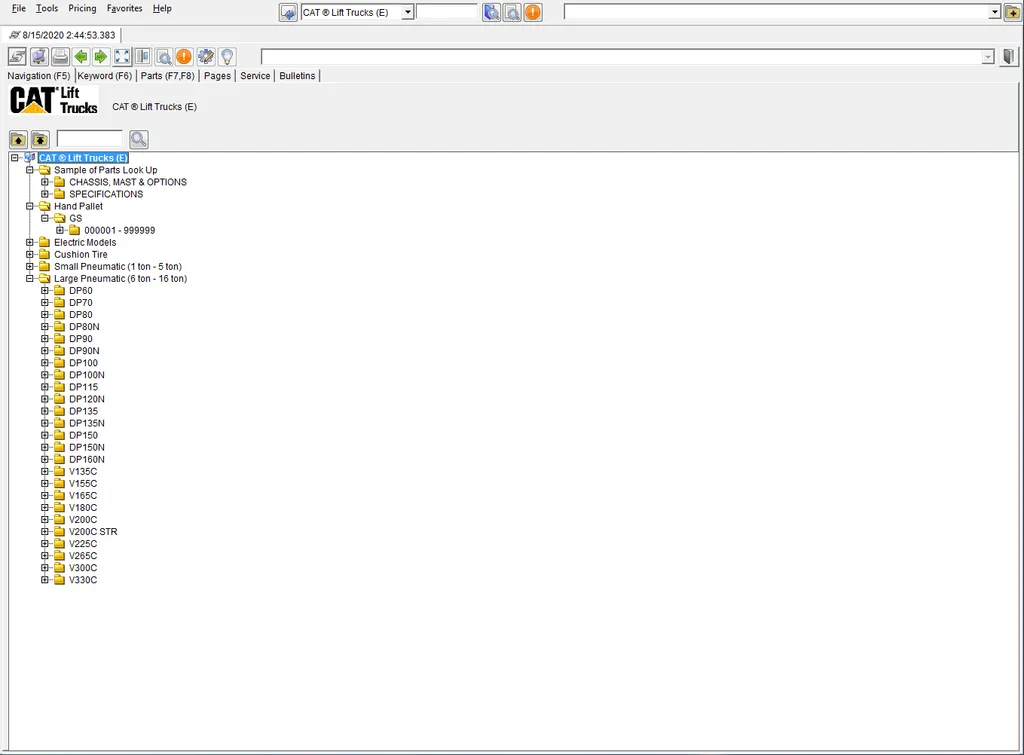Click the S-logo icon in the main toolbar
Image resolution: width=1024 pixels, height=755 pixels.
(x=18, y=57)
